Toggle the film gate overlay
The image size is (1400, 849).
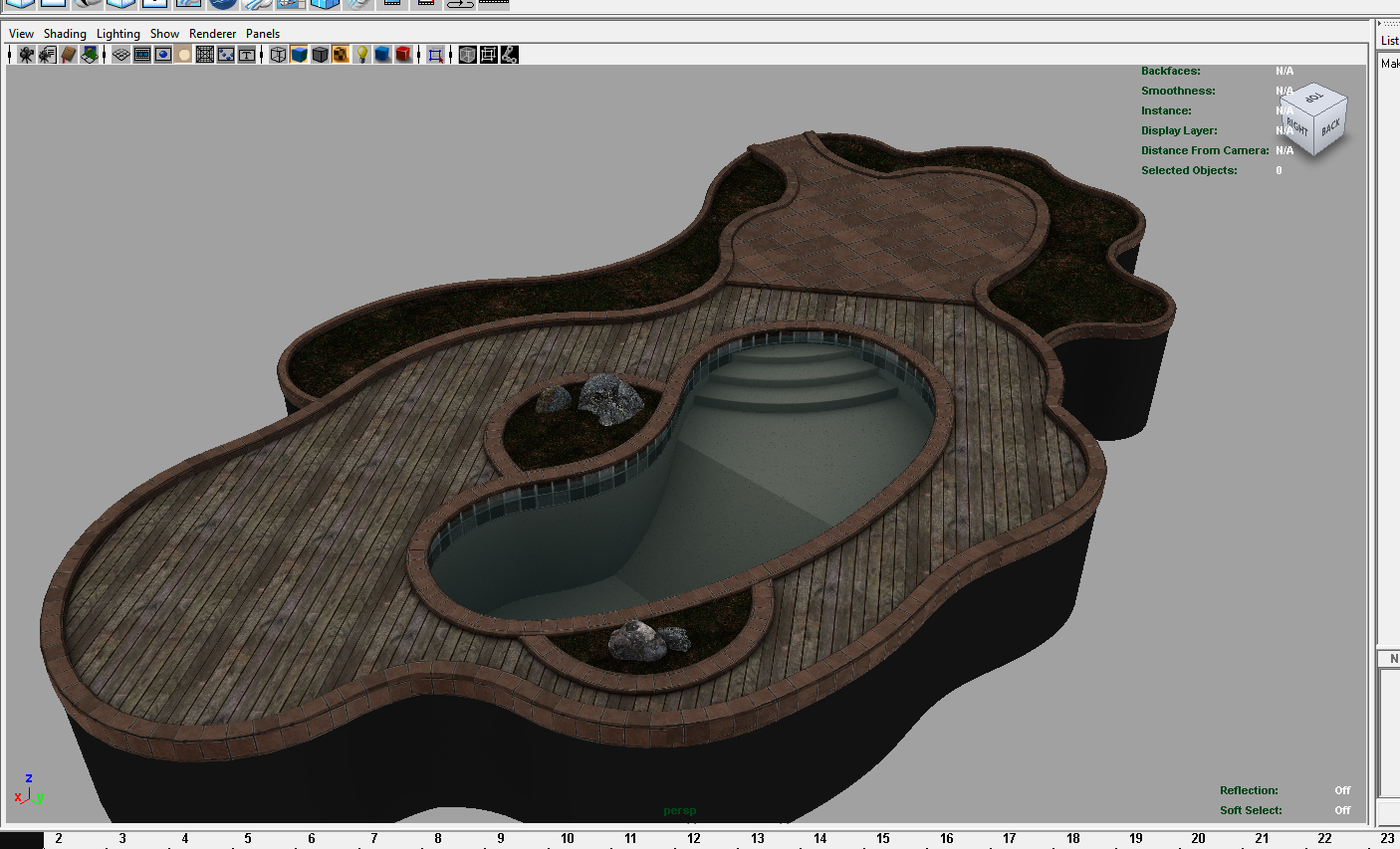coord(142,55)
